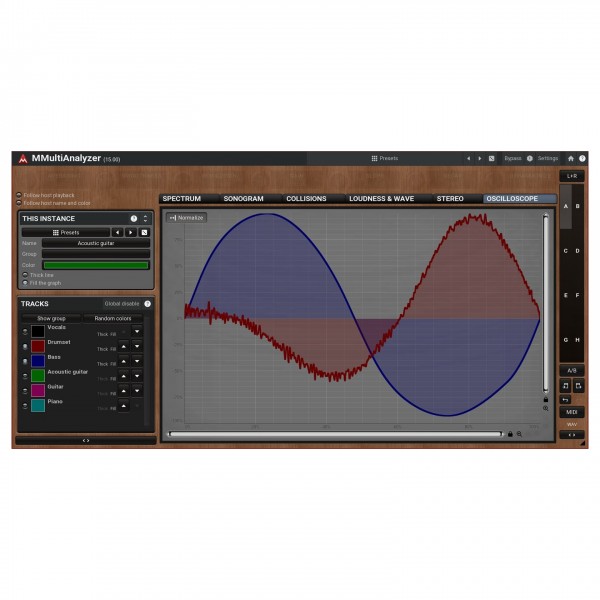Enable Follow host playback
The image size is (600, 600).
click(x=19, y=195)
